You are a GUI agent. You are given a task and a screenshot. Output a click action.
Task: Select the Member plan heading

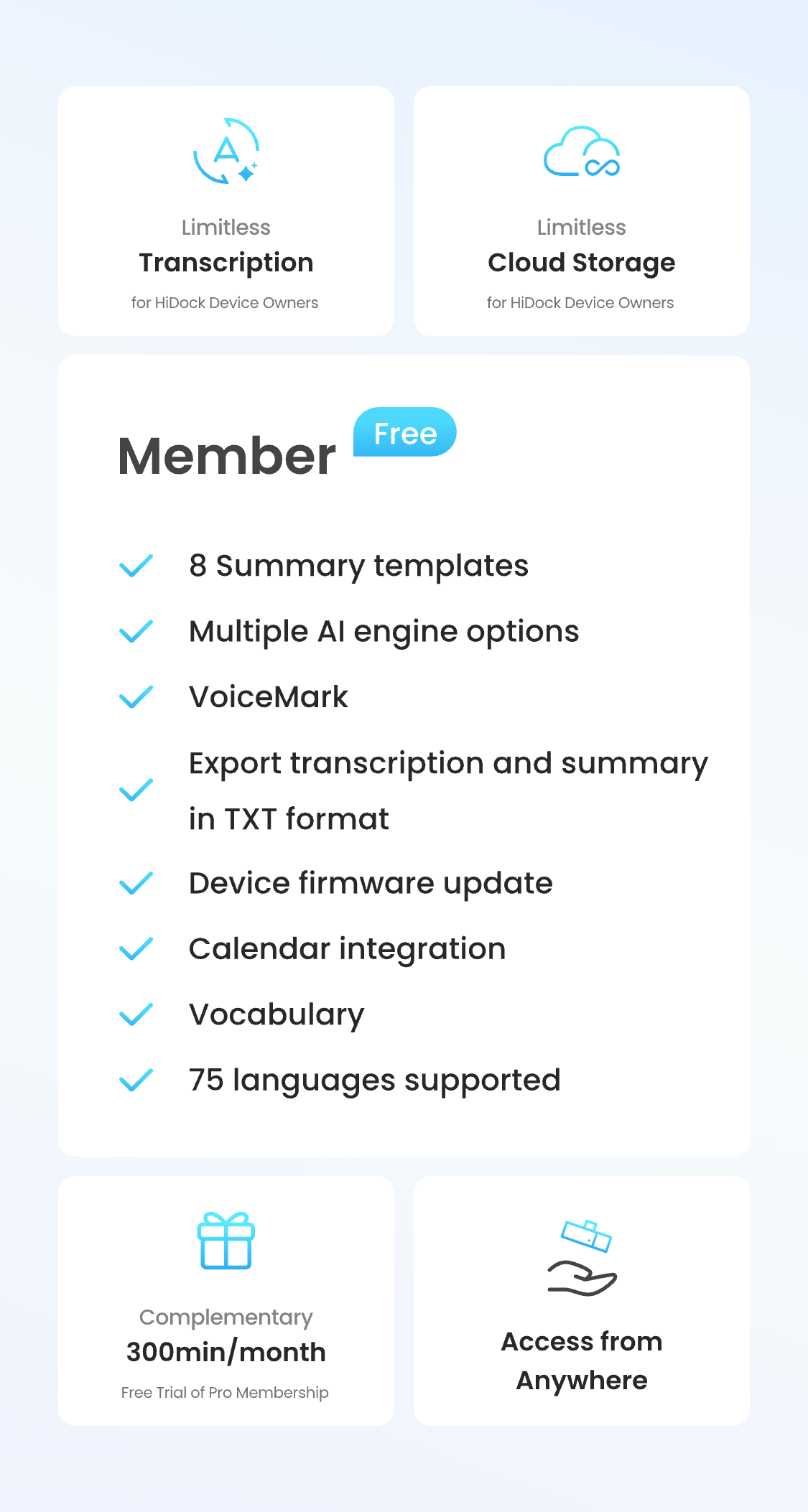pos(227,457)
